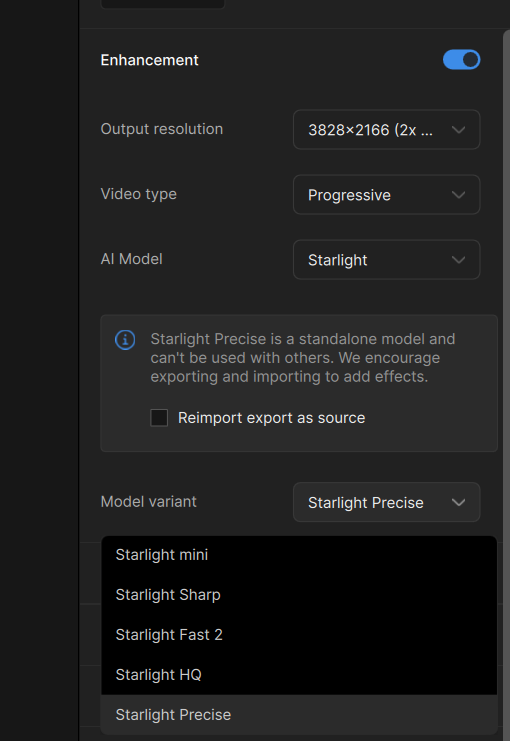The image size is (510, 741).
Task: Toggle the Enhancement switch off
Action: 461,60
